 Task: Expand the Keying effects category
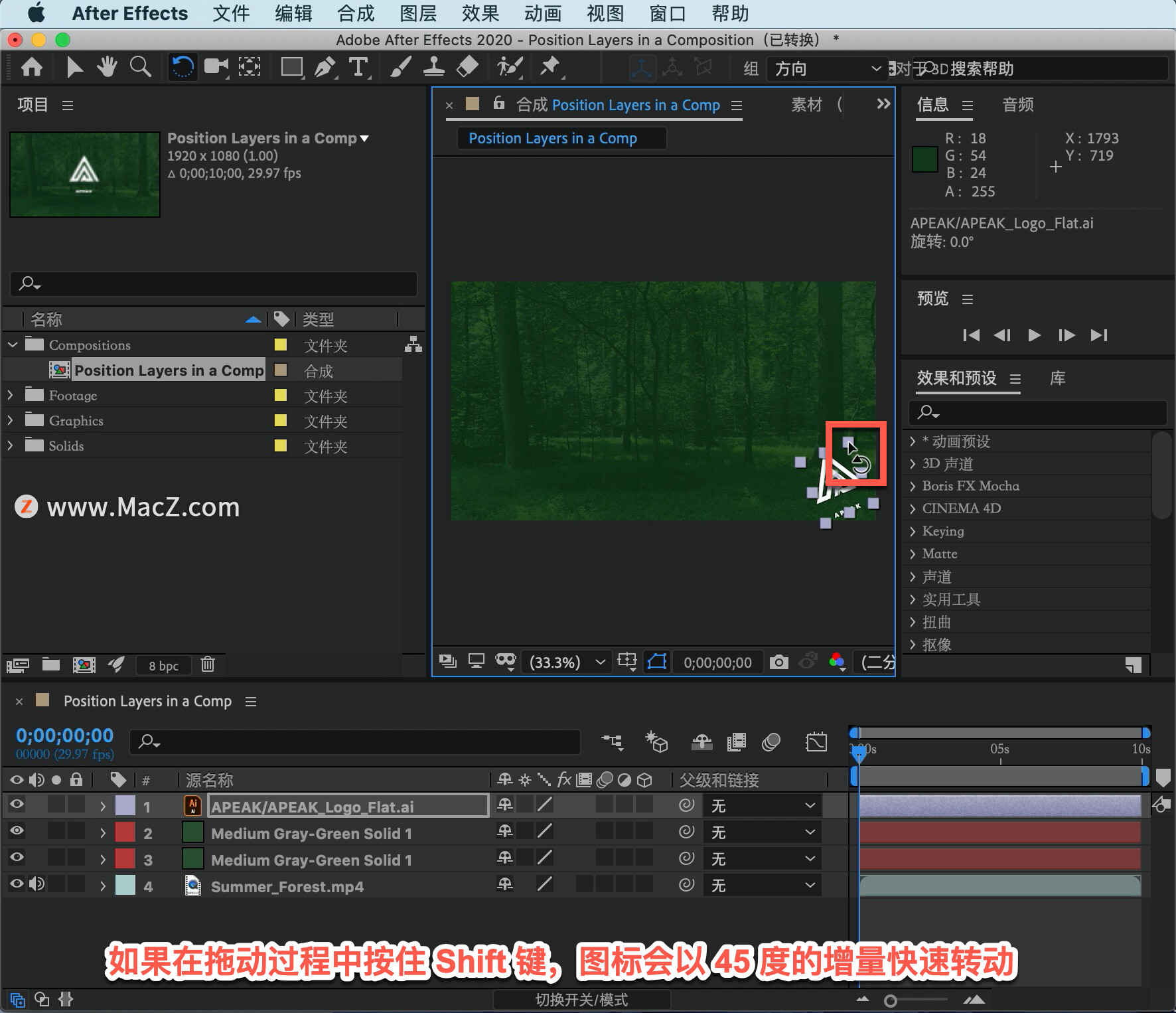pos(913,531)
